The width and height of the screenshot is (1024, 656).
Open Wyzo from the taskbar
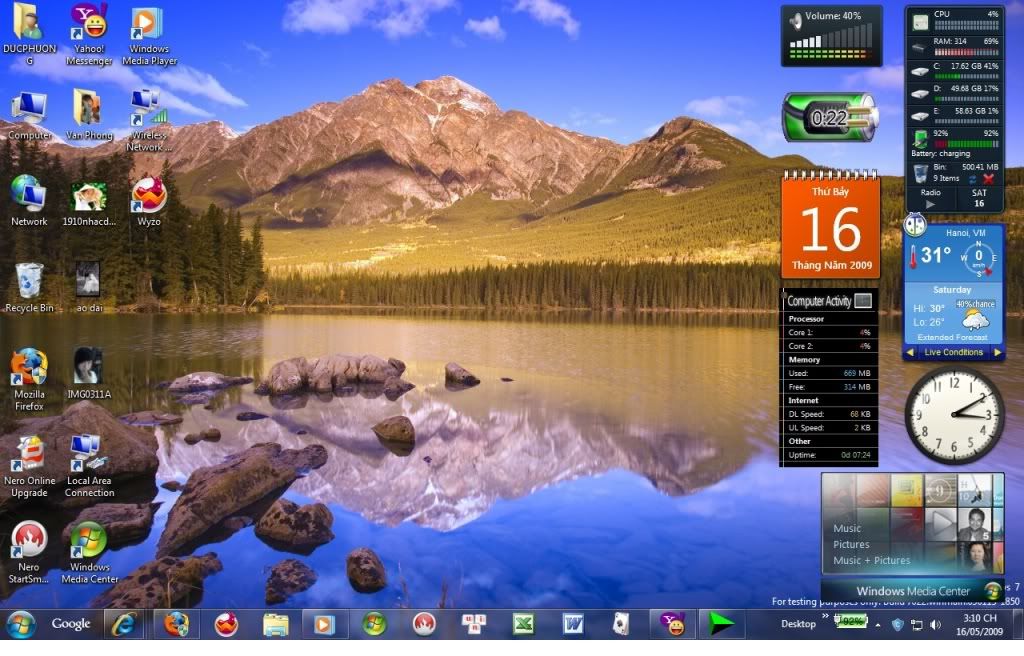(x=226, y=625)
